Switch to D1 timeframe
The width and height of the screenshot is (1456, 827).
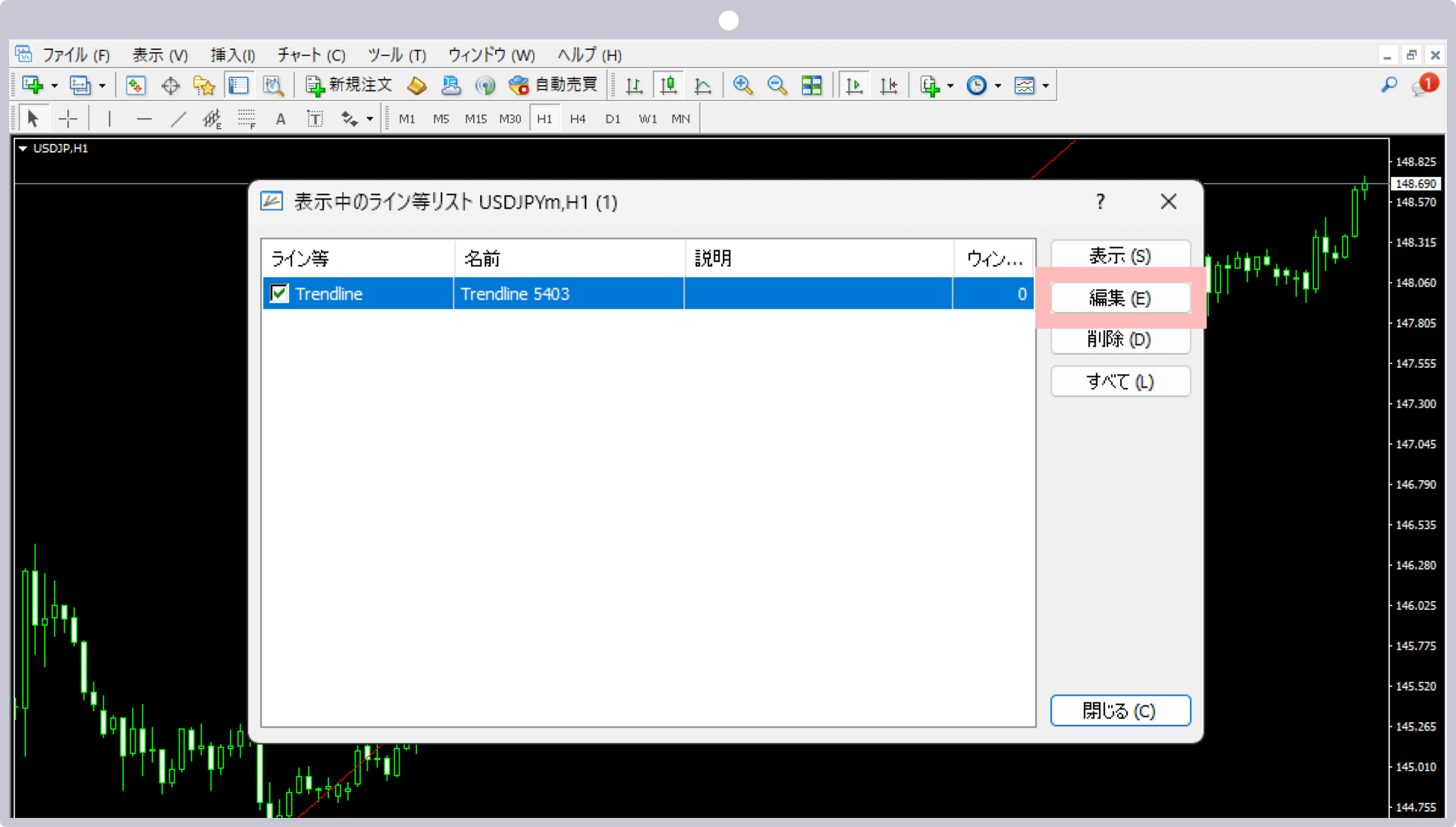coord(613,119)
